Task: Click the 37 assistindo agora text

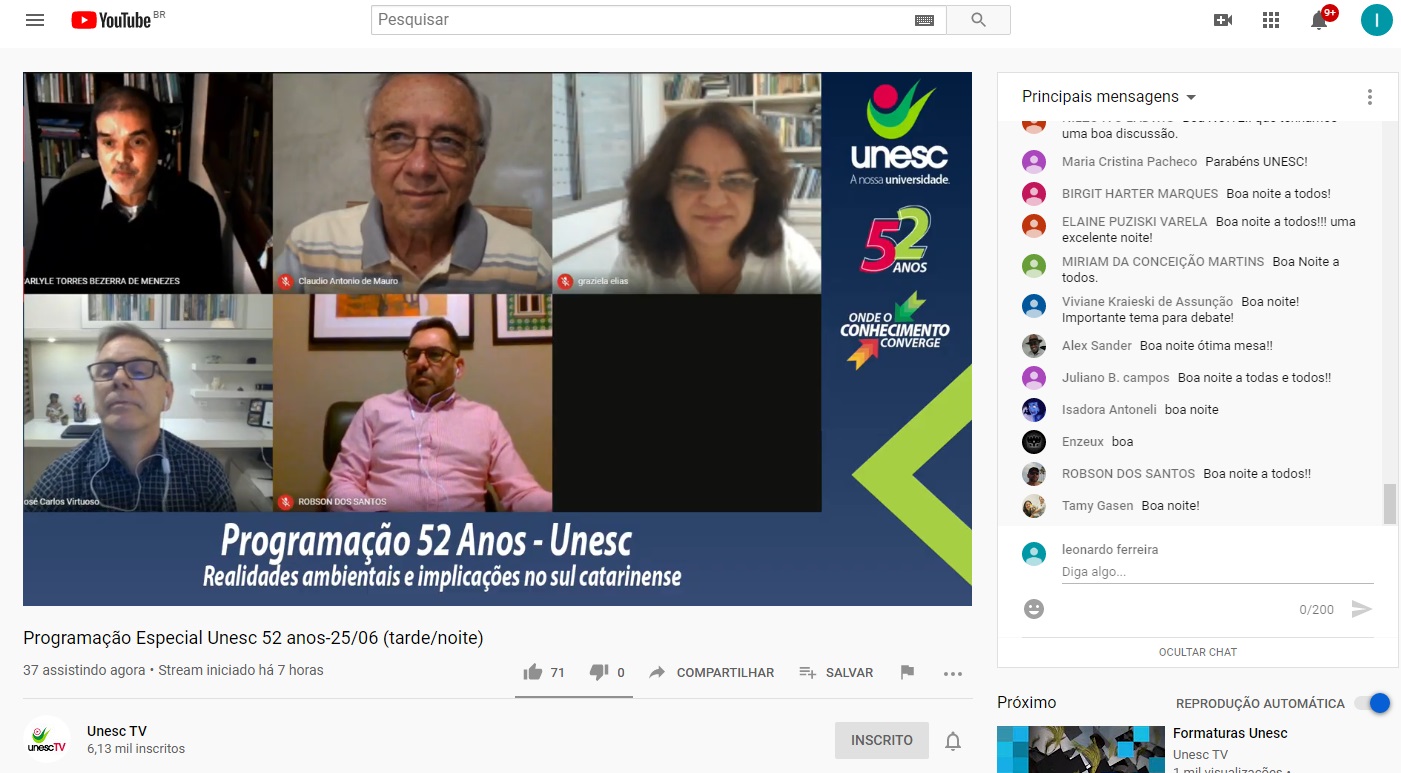Action: tap(84, 670)
